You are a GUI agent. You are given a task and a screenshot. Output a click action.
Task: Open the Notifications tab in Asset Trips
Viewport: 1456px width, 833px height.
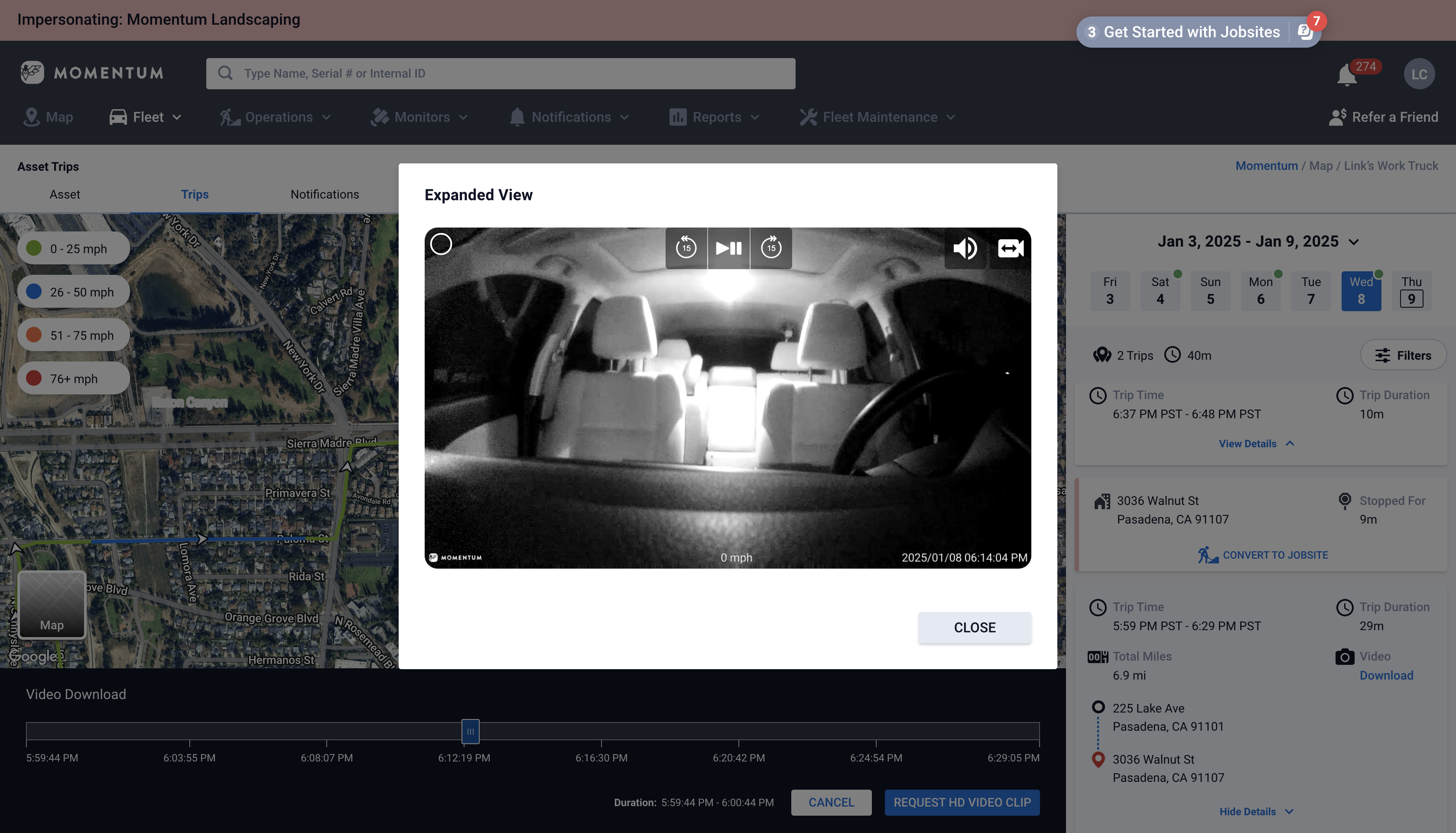tap(324, 195)
